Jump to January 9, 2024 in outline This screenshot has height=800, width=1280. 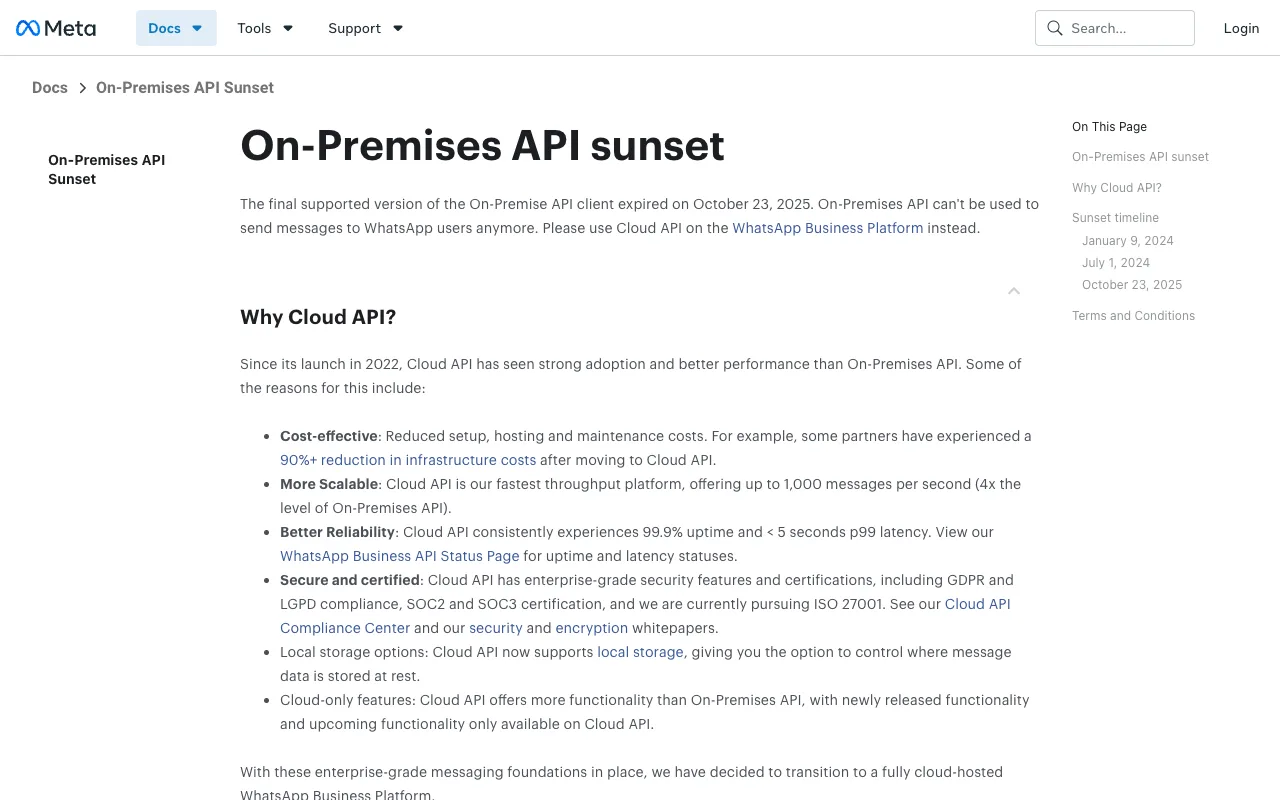pos(1128,241)
